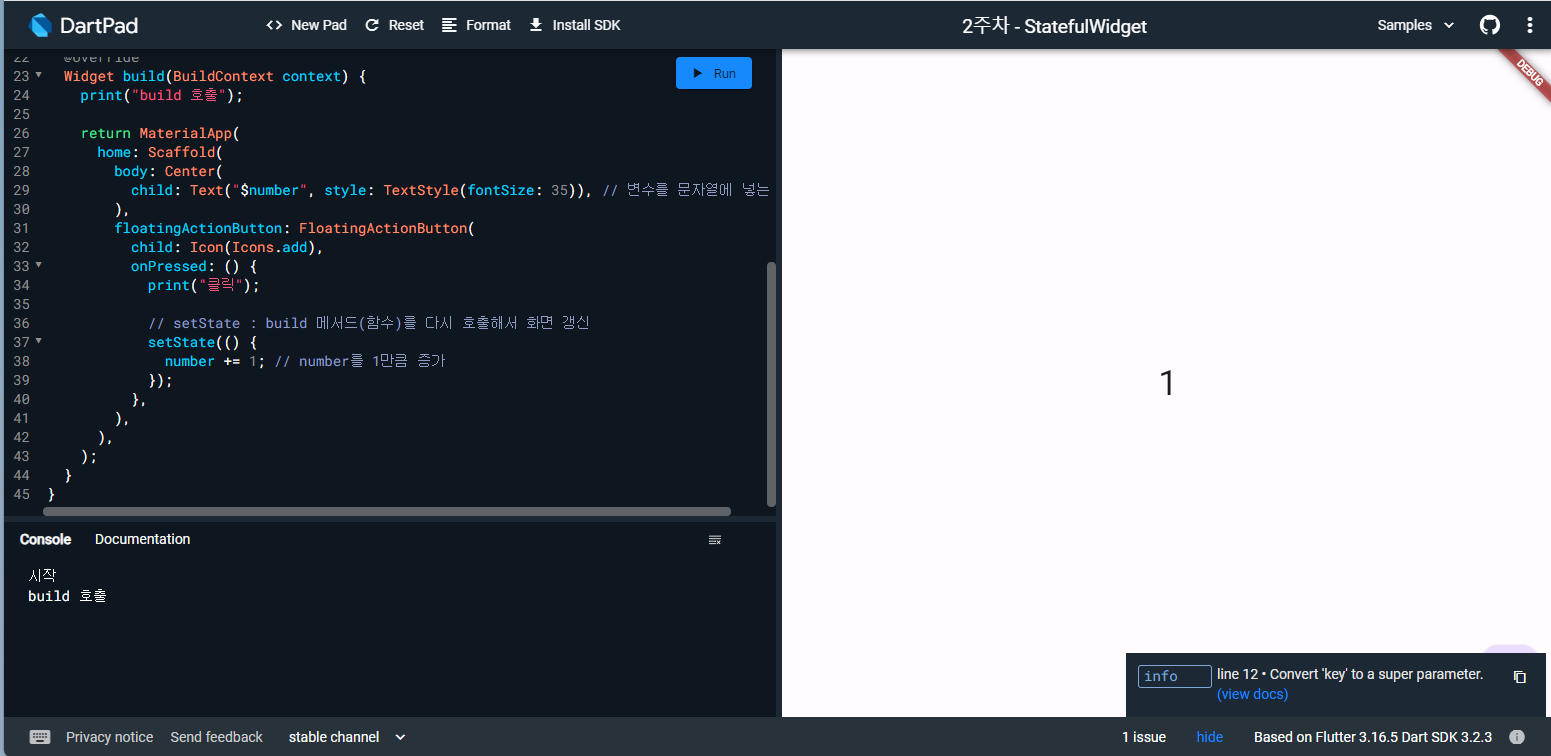This screenshot has height=756, width=1551.
Task: Click code line 'return MaterialApp('
Action: coord(160,133)
